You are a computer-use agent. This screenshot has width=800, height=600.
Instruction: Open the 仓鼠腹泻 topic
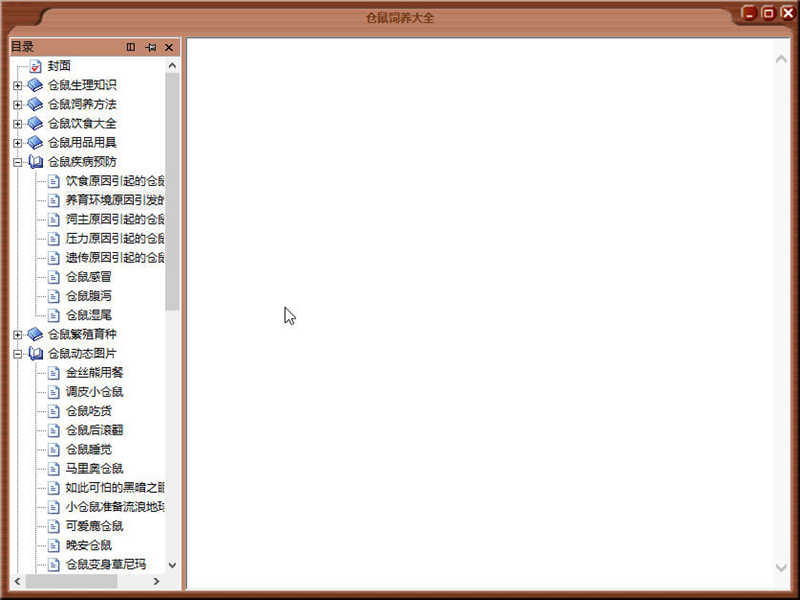[88, 296]
